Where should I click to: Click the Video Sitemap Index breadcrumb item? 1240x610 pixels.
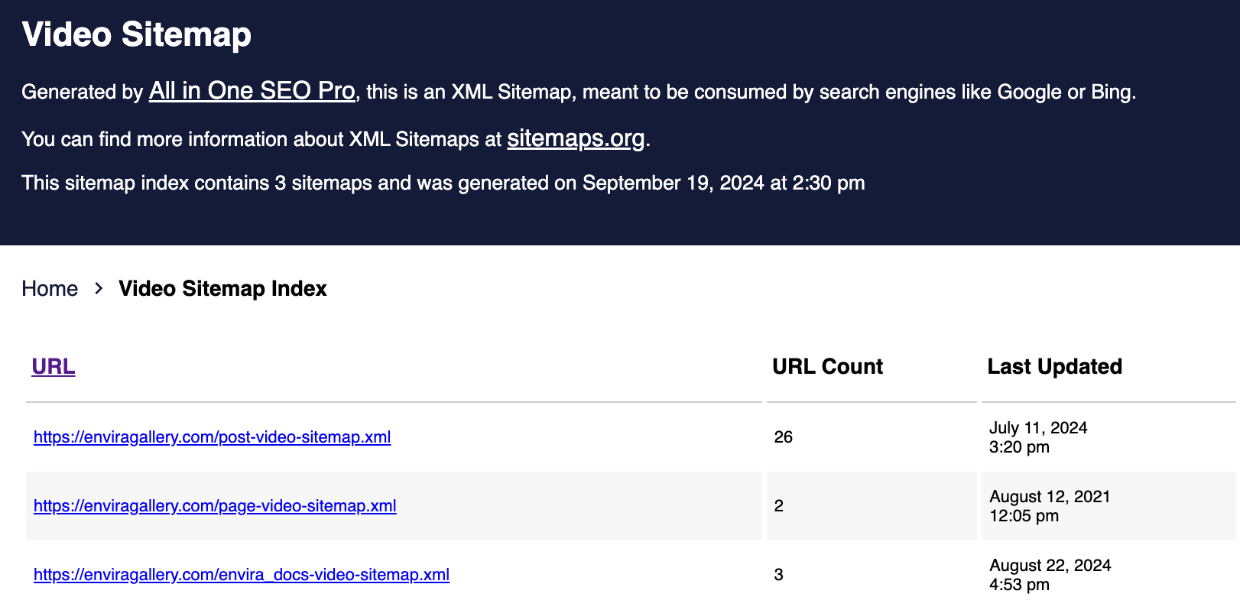[222, 289]
